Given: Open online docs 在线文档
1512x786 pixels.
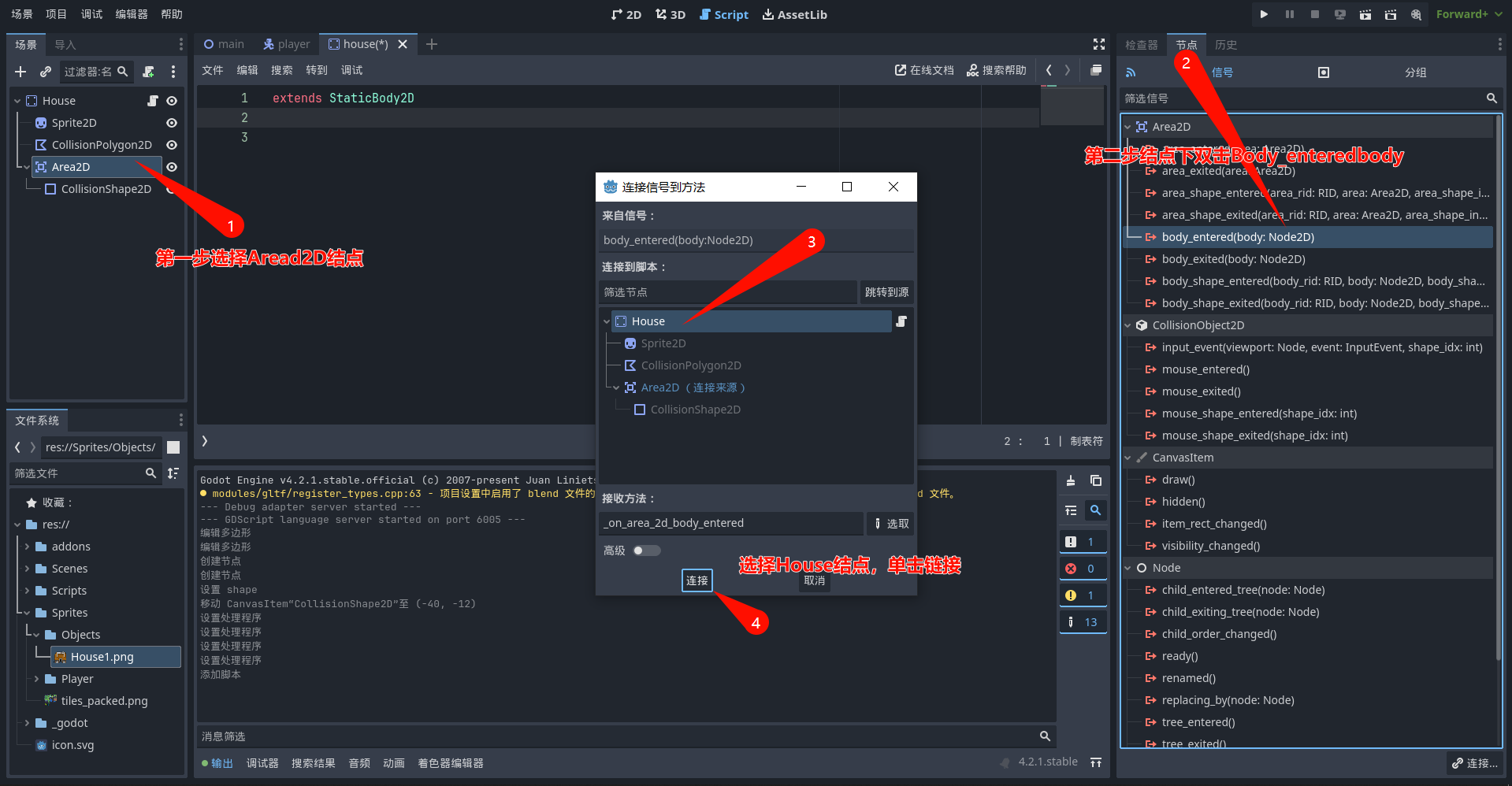Looking at the screenshot, I should point(924,70).
